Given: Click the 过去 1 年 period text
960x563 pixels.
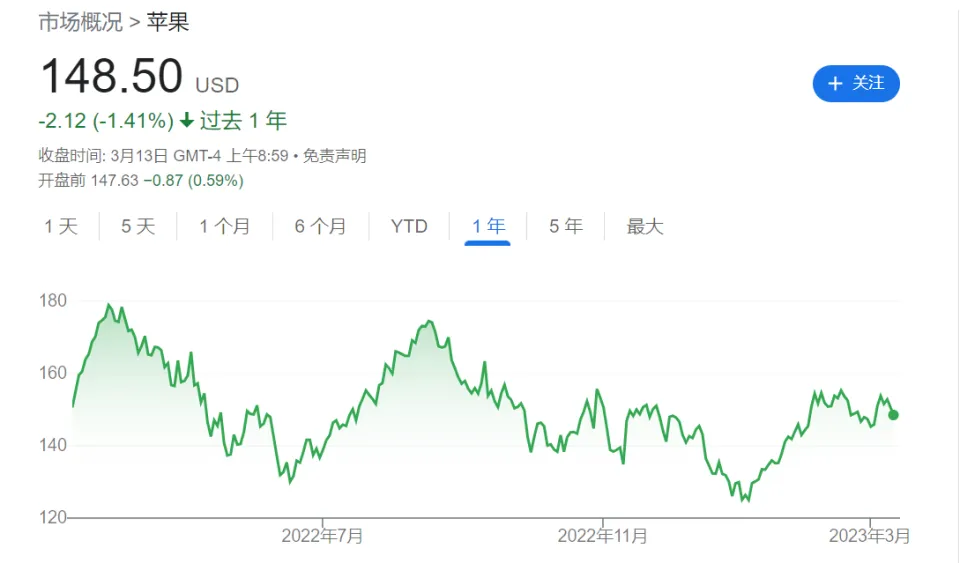Looking at the screenshot, I should 243,121.
